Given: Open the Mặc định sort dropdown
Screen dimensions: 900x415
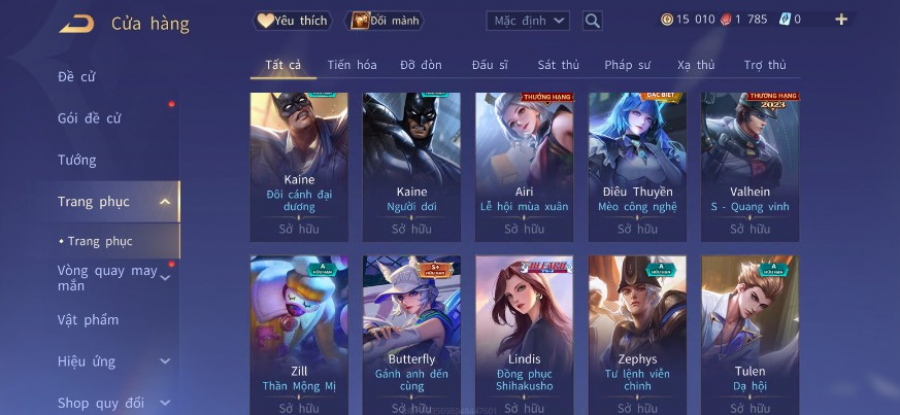Looking at the screenshot, I should pos(528,21).
